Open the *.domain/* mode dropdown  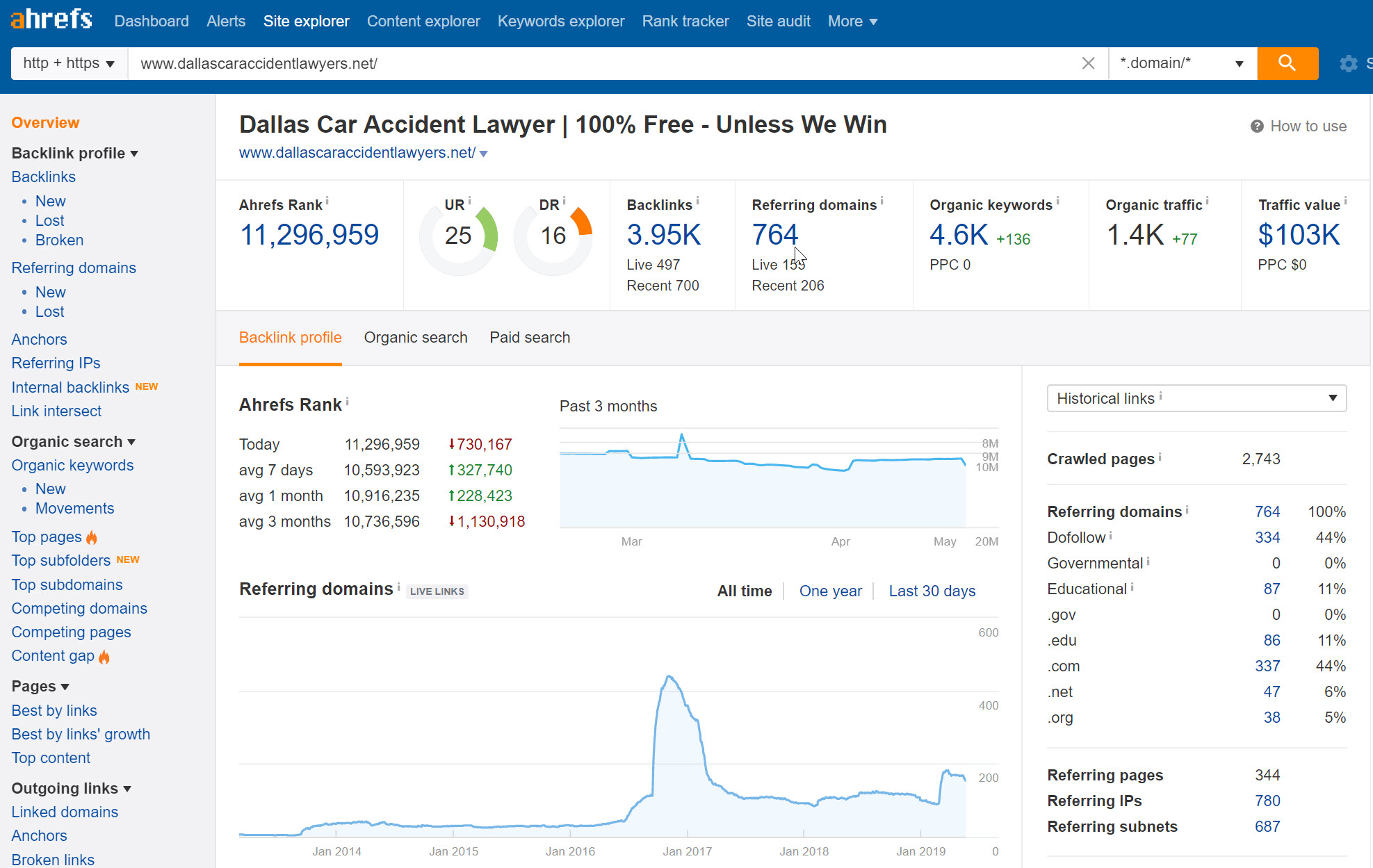pyautogui.click(x=1183, y=63)
